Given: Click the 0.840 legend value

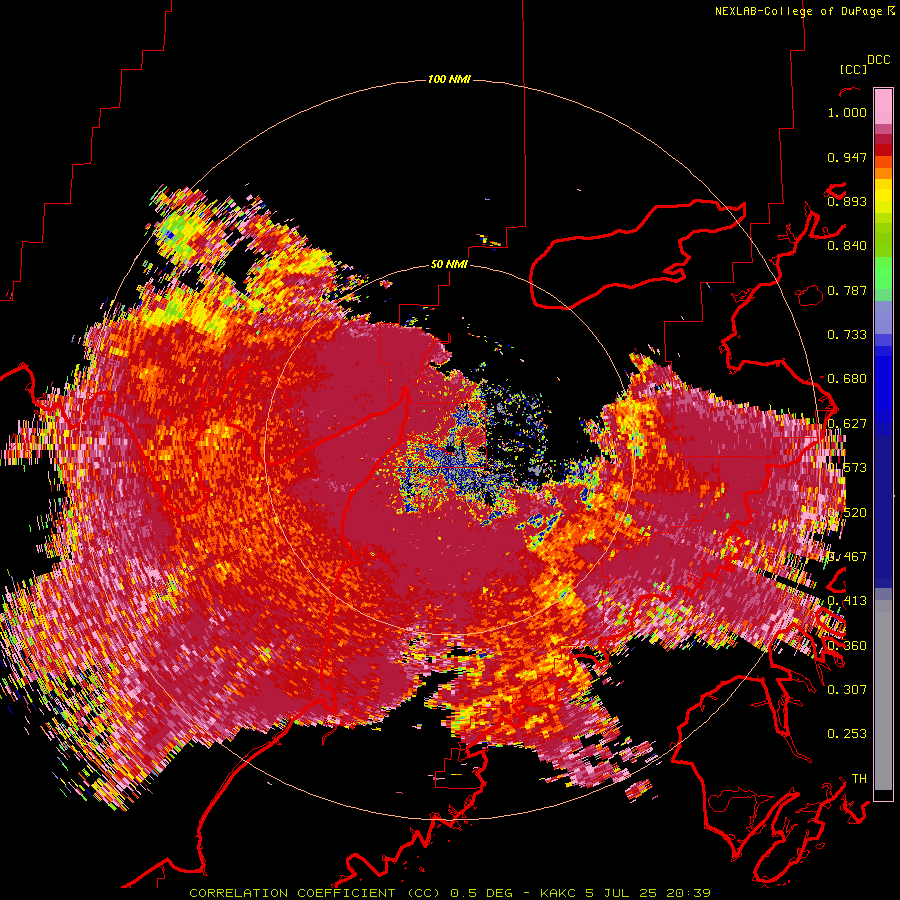Looking at the screenshot, I should point(847,246).
